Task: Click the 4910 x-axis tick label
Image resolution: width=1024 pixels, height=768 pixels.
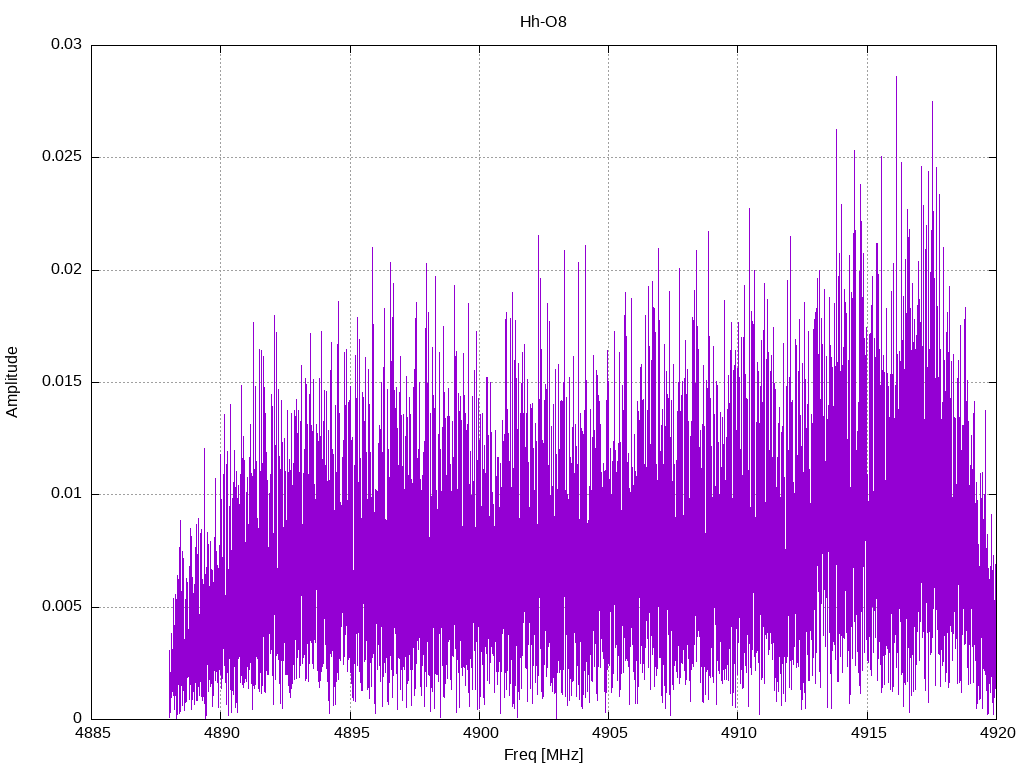Action: [x=739, y=733]
